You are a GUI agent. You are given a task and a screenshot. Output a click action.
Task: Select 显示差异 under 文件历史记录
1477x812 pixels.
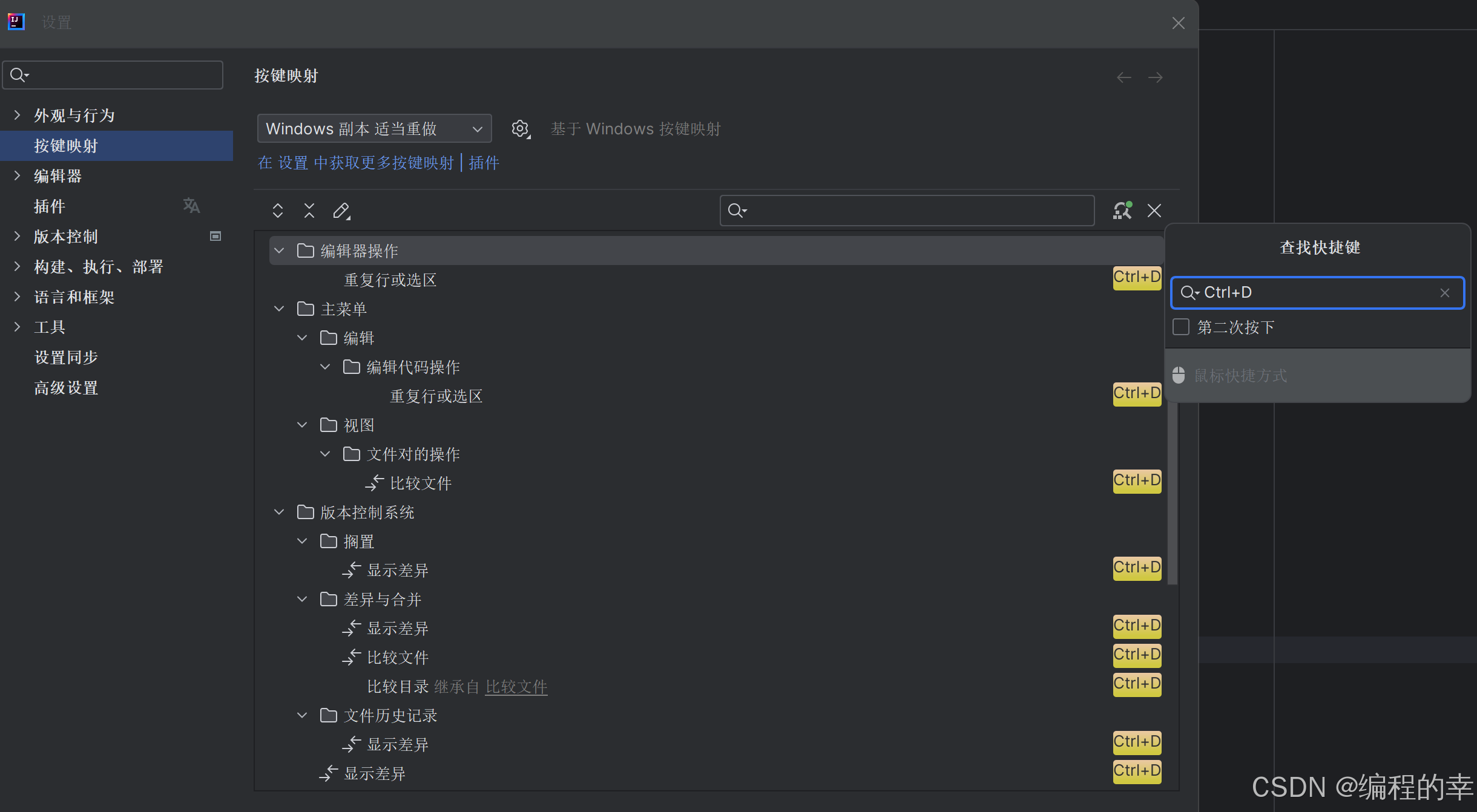(398, 744)
